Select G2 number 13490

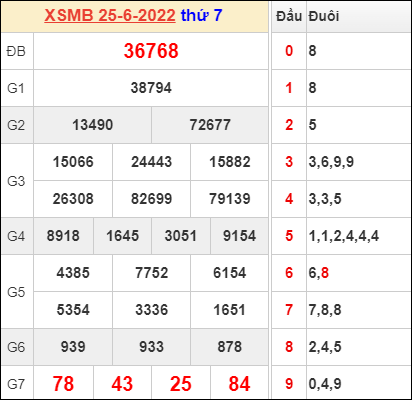point(93,125)
